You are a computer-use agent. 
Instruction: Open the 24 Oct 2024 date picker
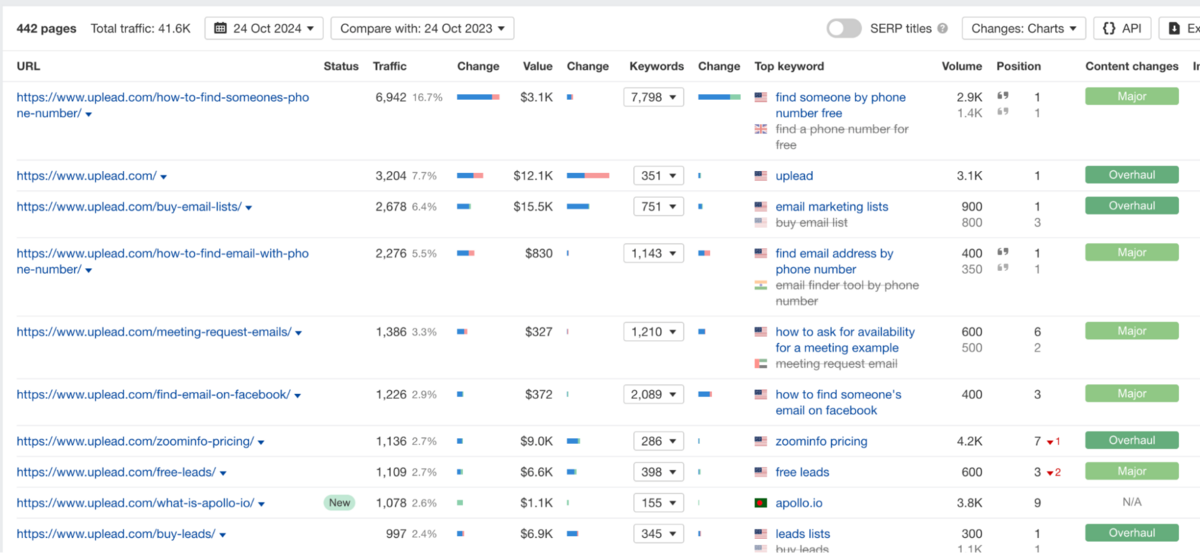coord(264,29)
